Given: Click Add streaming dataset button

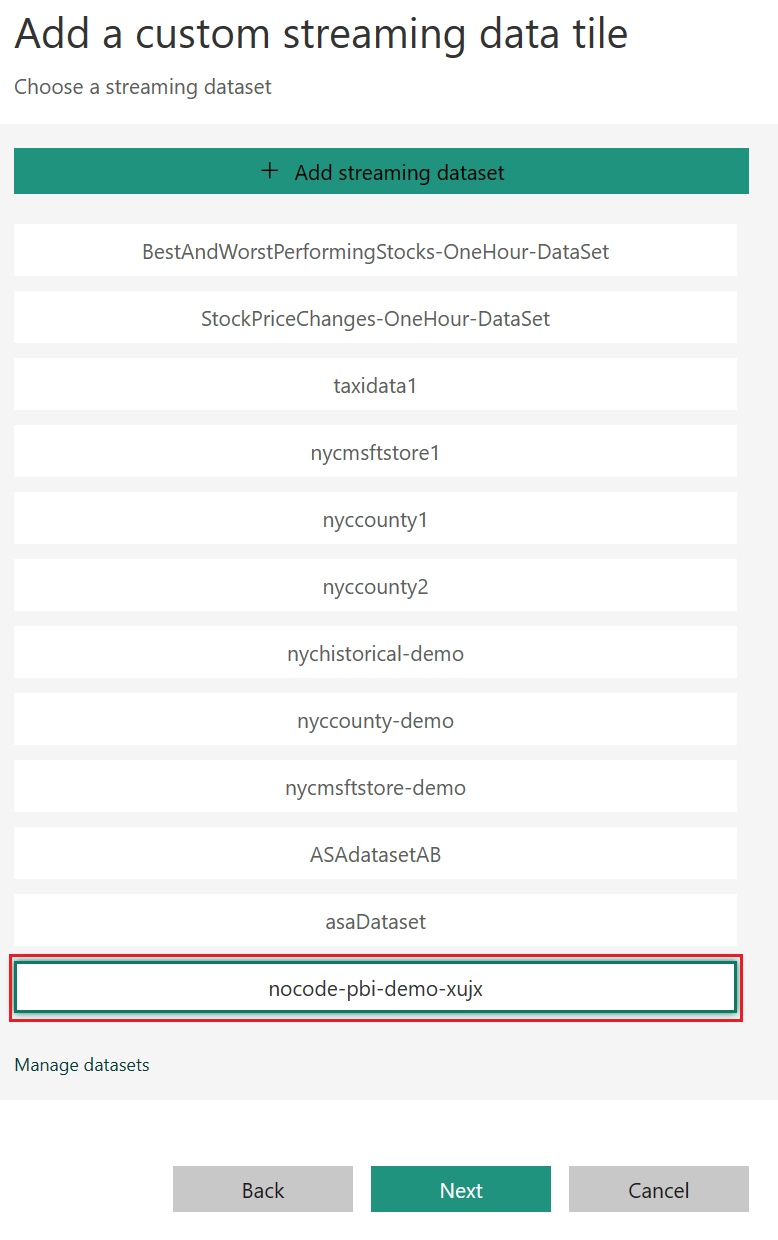Looking at the screenshot, I should [381, 171].
